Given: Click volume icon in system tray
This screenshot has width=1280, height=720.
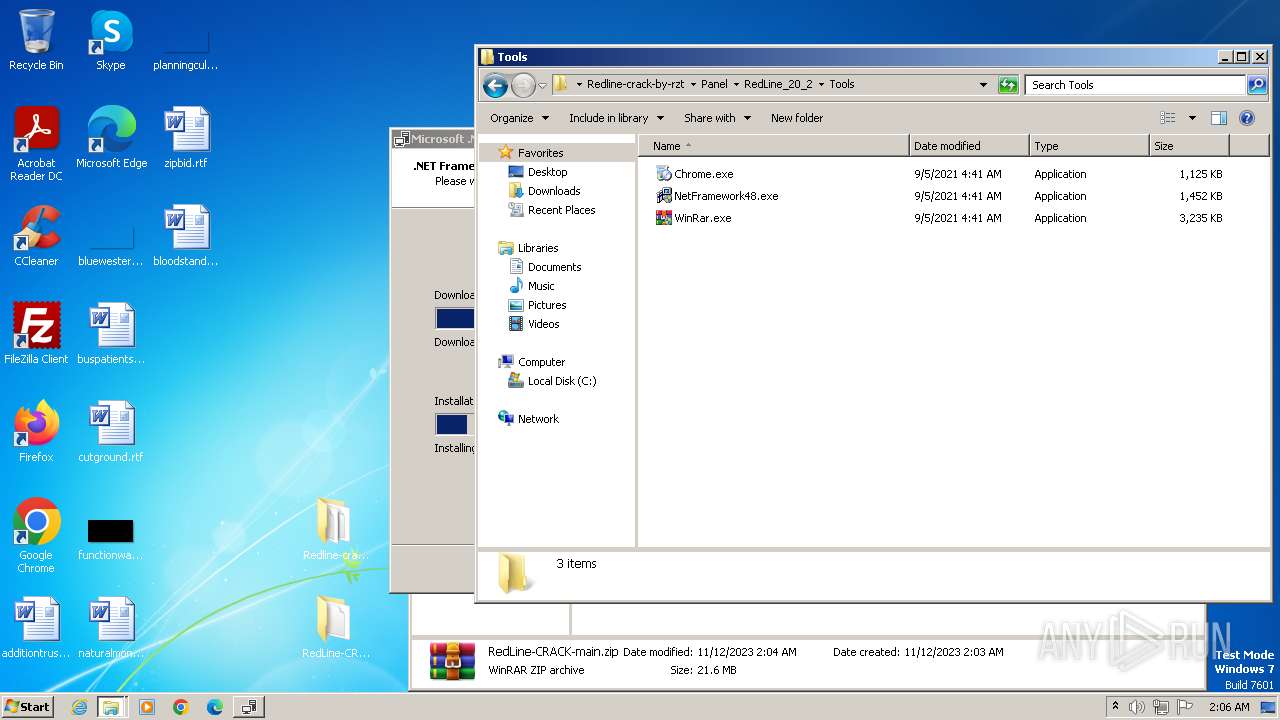Looking at the screenshot, I should click(x=1137, y=707).
